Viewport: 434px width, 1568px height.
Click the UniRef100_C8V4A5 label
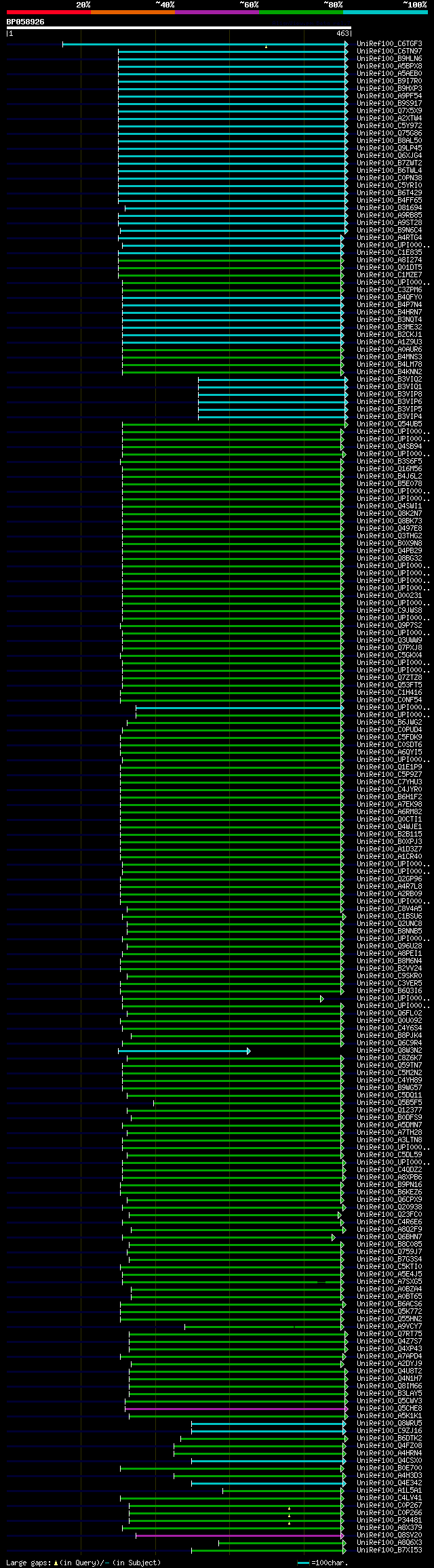pos(389,909)
